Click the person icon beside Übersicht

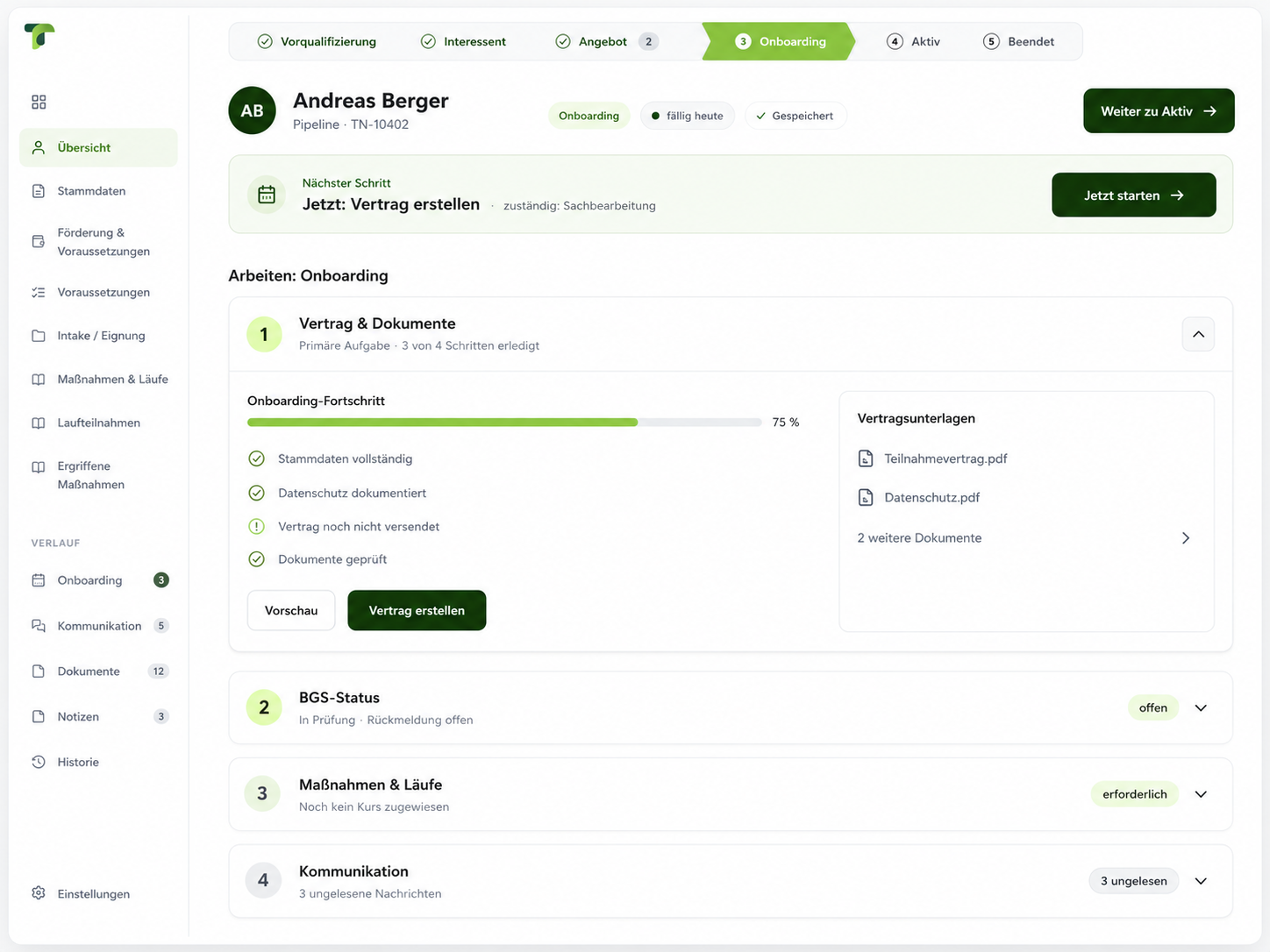pos(39,147)
